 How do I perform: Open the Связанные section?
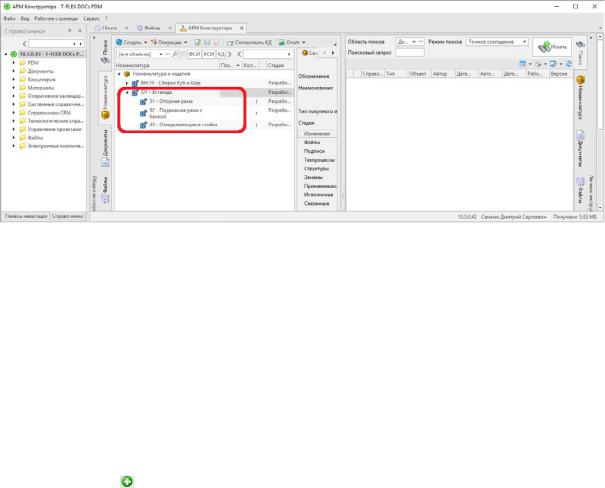[316, 204]
